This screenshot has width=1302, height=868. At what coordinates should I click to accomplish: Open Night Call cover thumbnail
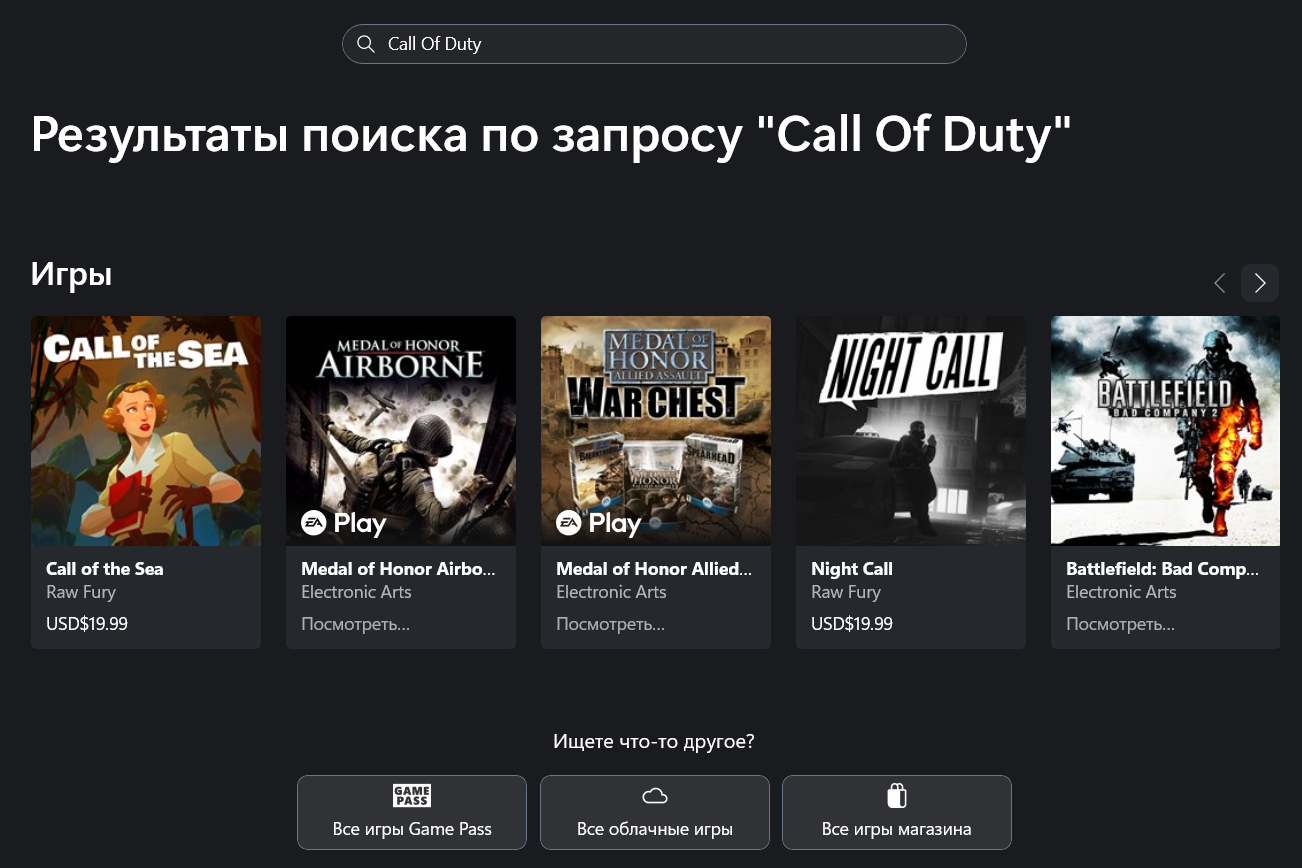click(911, 431)
